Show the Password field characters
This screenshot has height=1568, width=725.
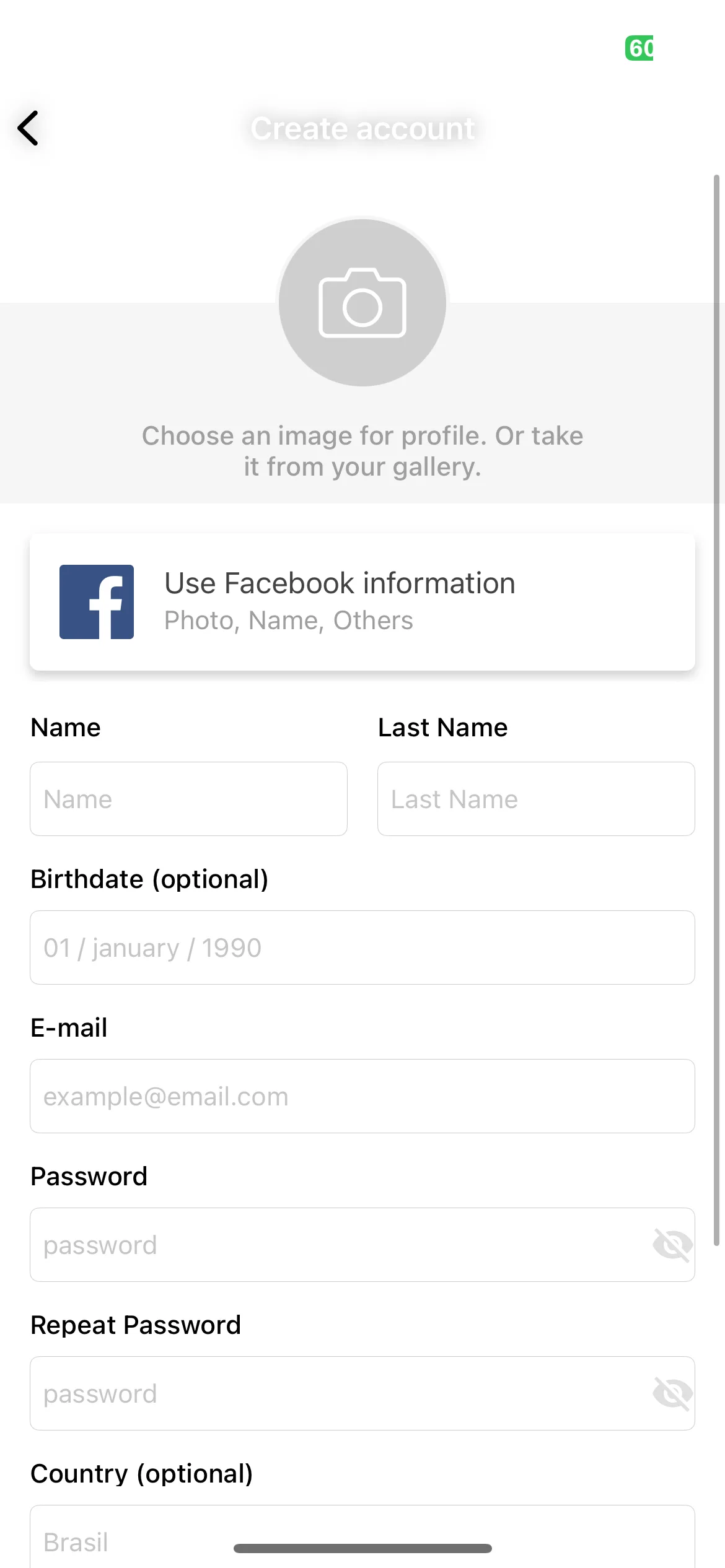tap(672, 1245)
